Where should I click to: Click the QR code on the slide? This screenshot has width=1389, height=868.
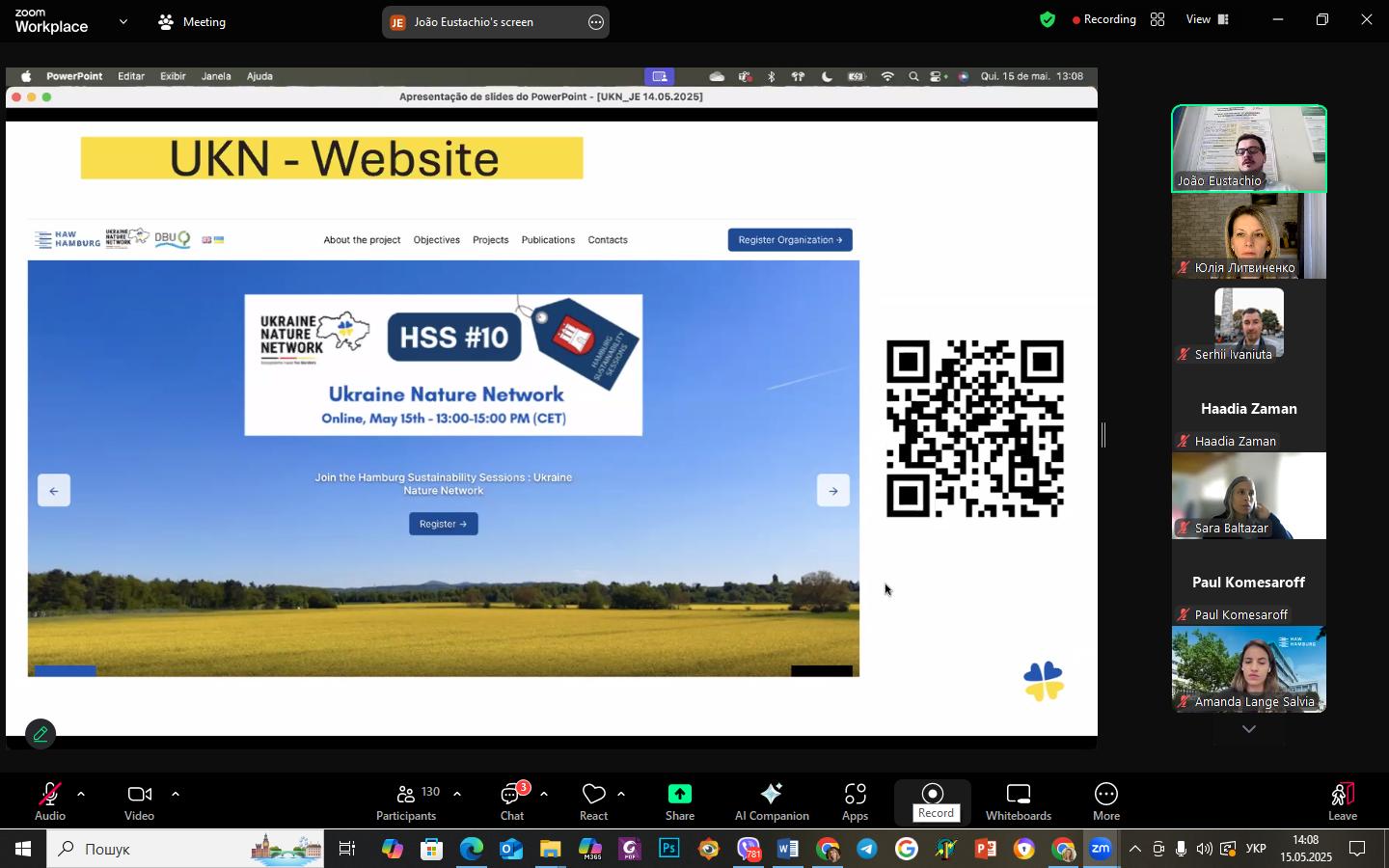coord(975,429)
